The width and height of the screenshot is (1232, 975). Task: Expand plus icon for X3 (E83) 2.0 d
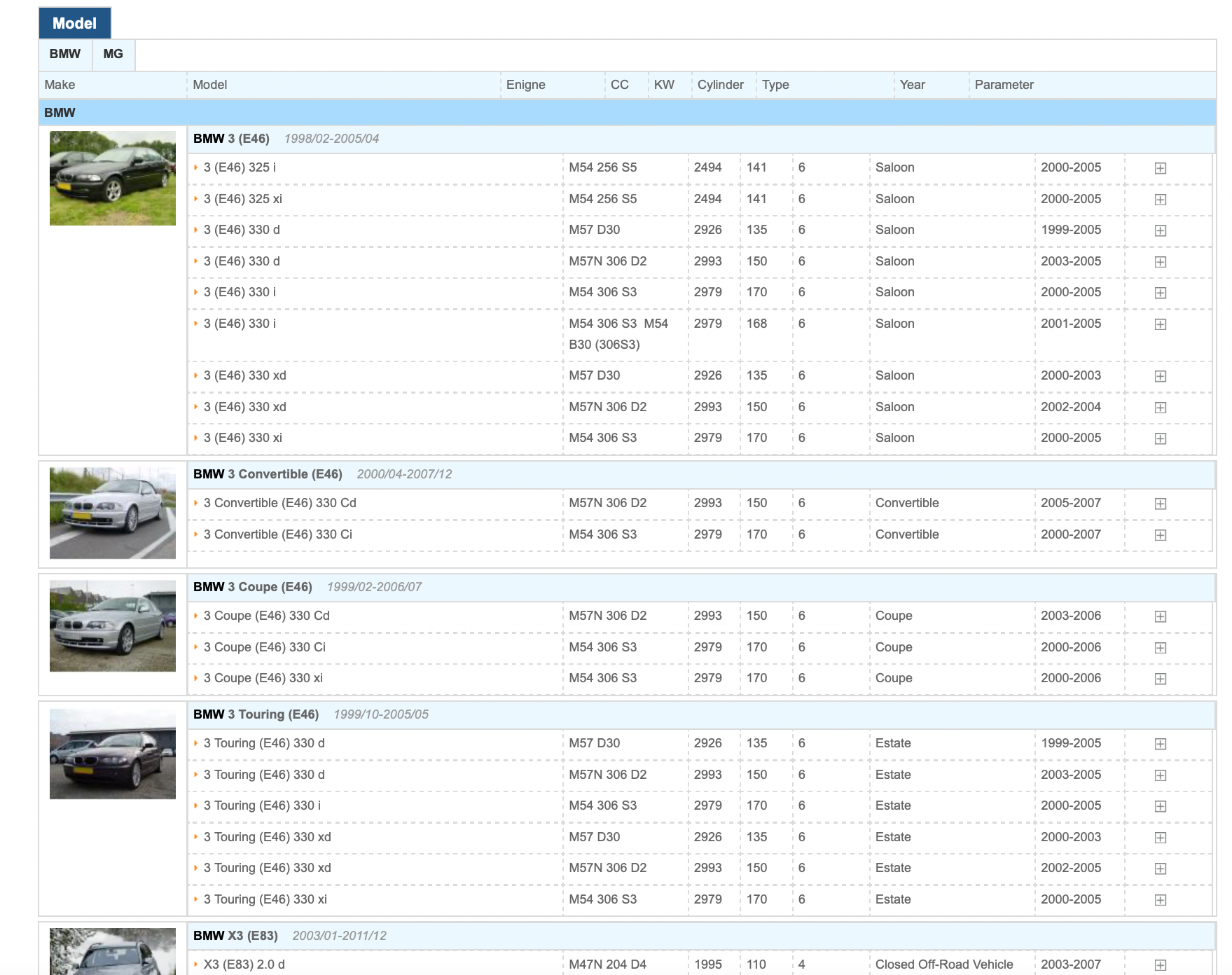pyautogui.click(x=1160, y=965)
